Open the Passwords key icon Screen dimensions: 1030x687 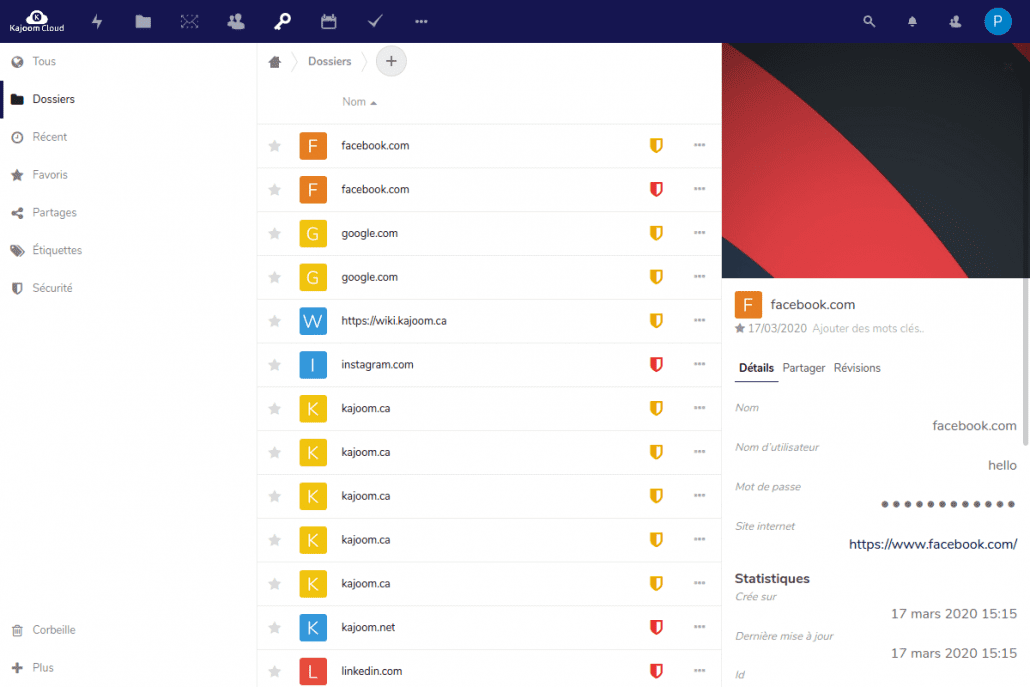point(282,22)
